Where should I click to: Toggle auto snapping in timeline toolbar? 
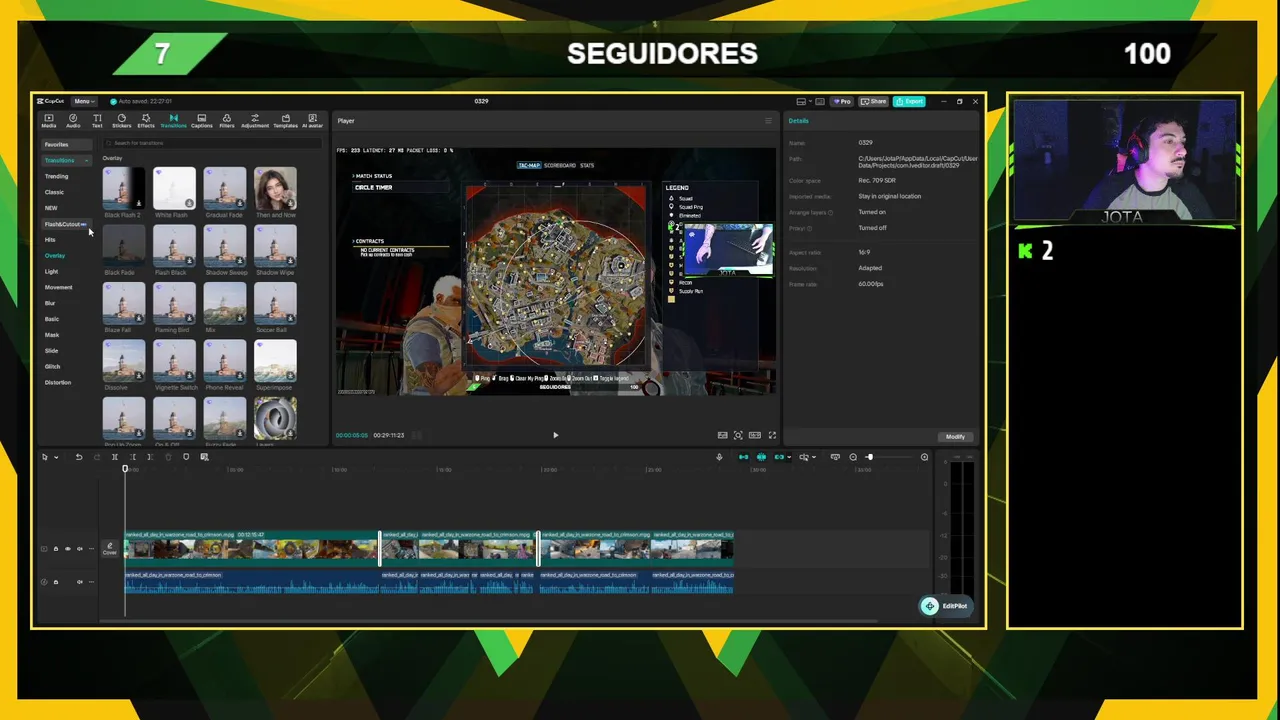761,457
